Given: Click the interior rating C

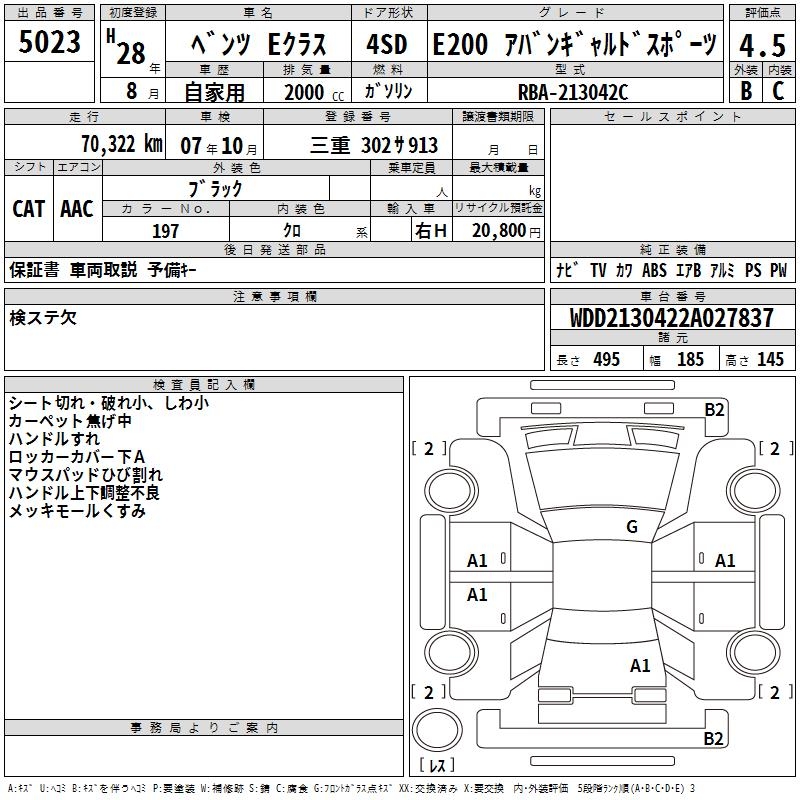Looking at the screenshot, I should tap(778, 91).
